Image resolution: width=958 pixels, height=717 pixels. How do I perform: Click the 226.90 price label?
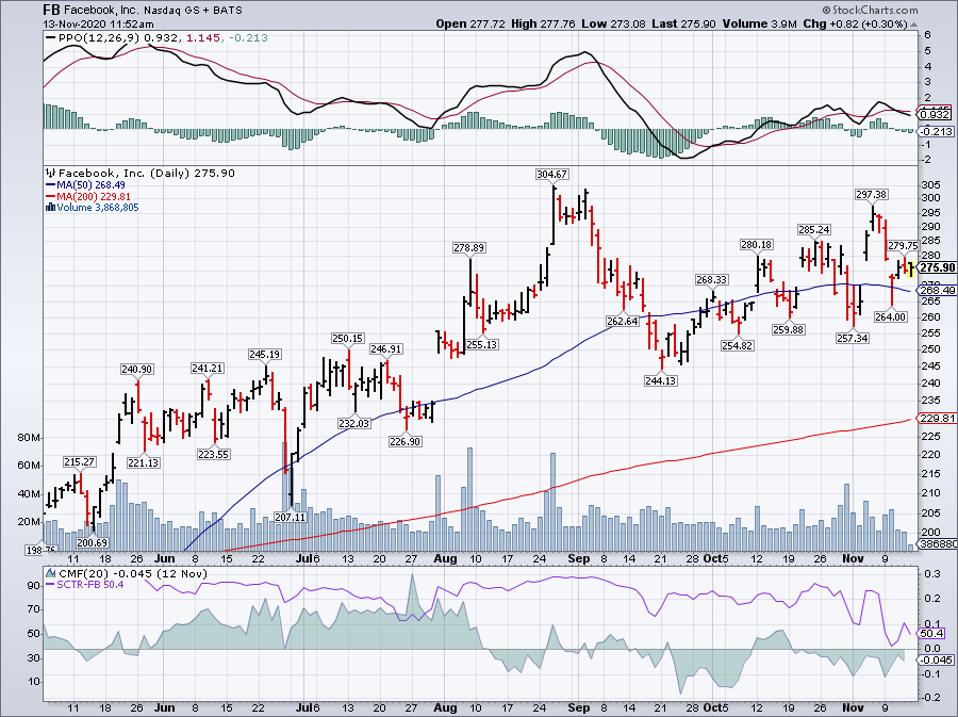(405, 441)
